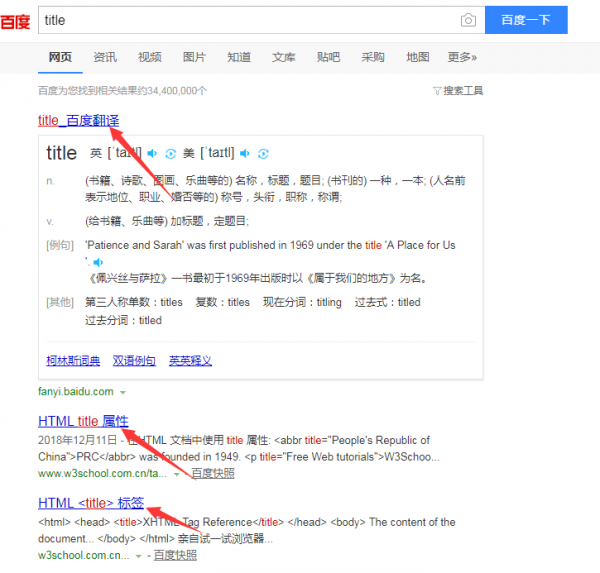The width and height of the screenshot is (600, 573).
Task: Click the loop icon after American pronunciation
Action: point(263,153)
